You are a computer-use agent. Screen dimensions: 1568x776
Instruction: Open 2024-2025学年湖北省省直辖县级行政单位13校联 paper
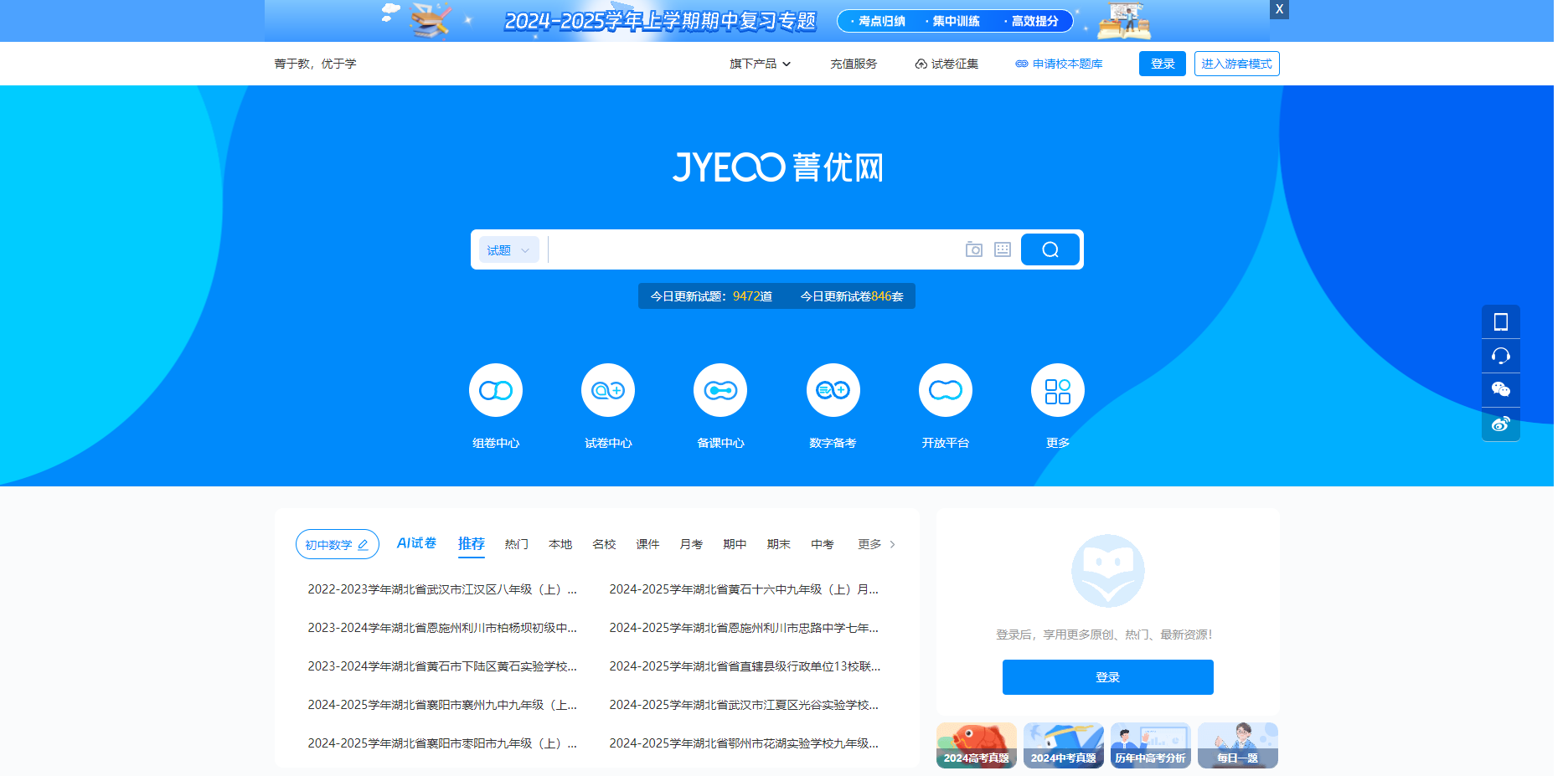tap(745, 666)
